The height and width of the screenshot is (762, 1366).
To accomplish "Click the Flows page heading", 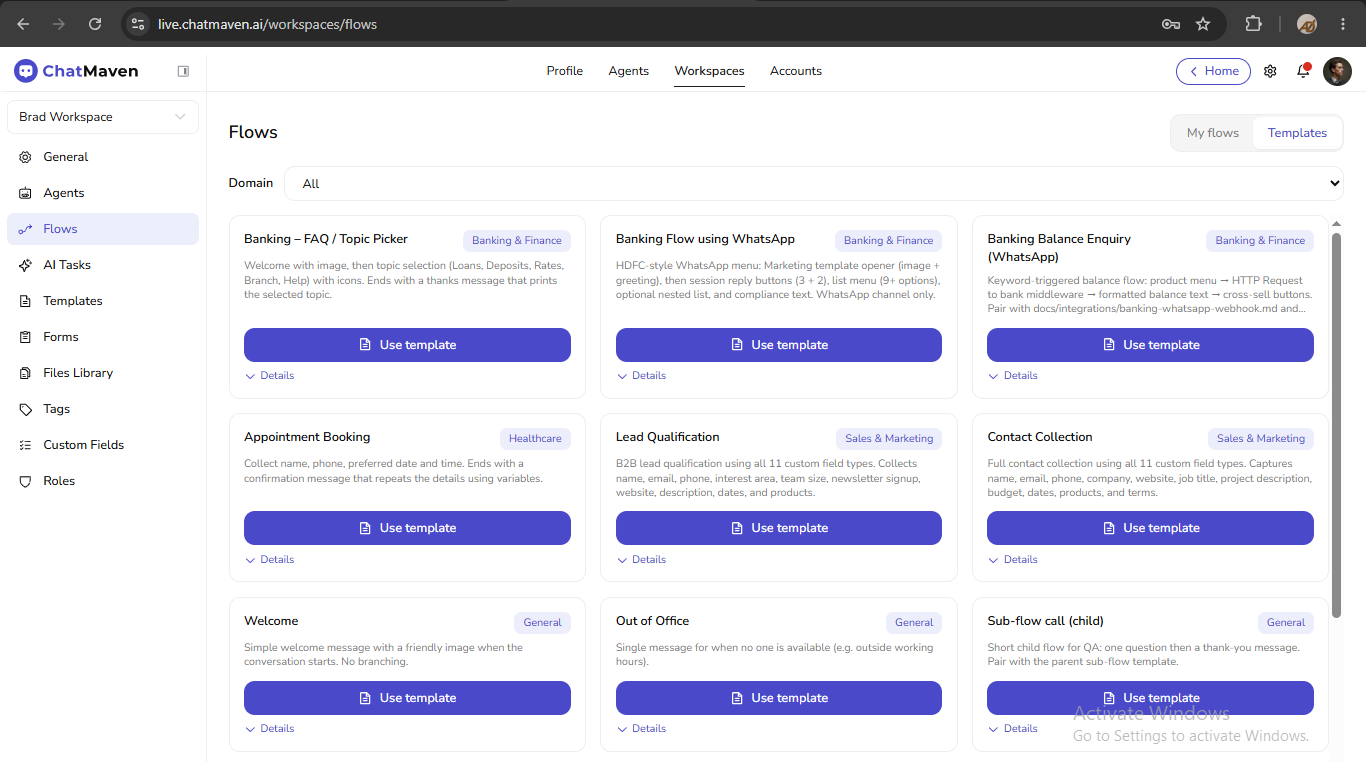I will point(253,132).
